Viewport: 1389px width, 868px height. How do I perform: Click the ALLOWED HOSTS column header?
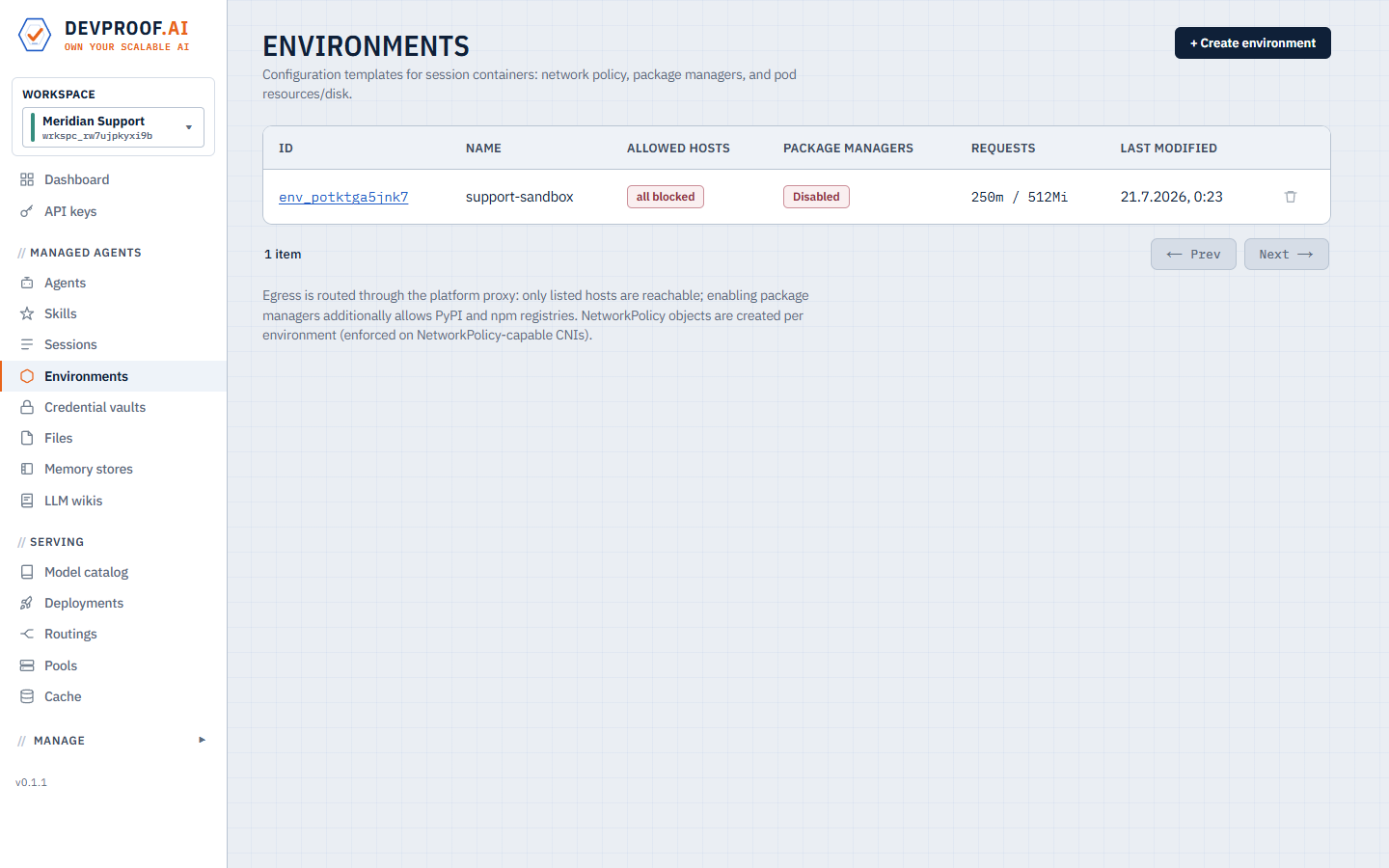pos(678,149)
